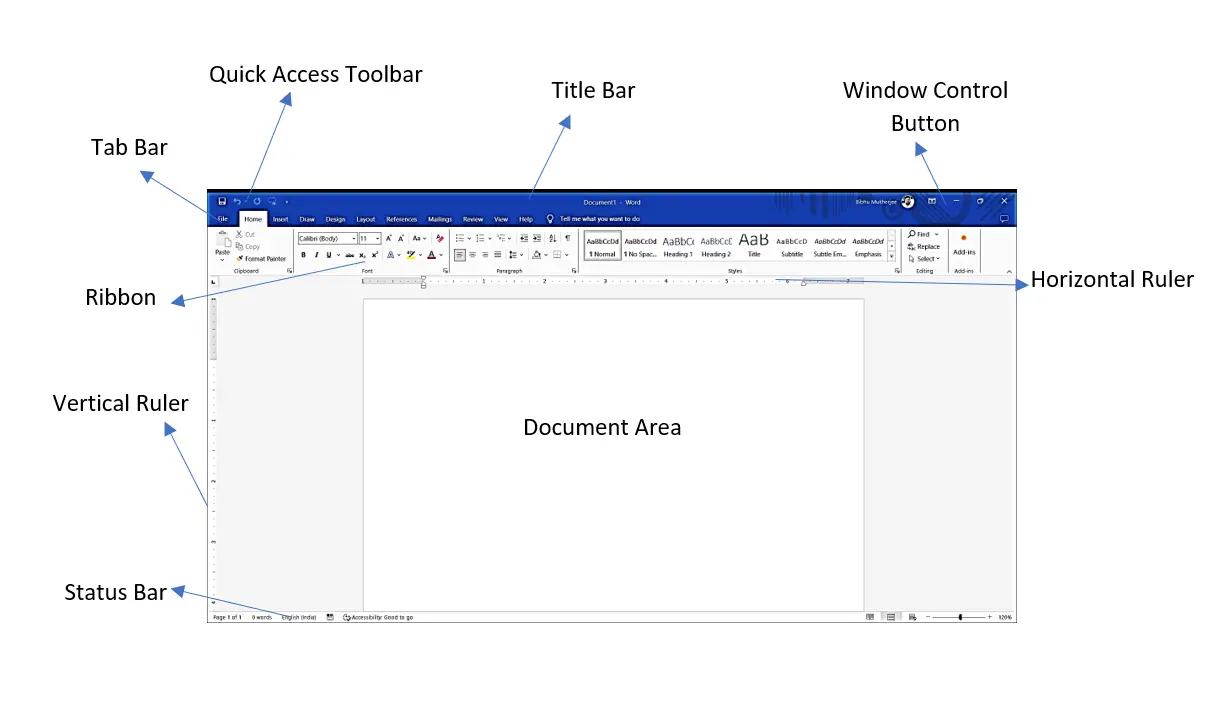Open the Help tab
The image size is (1226, 706).
pos(526,219)
